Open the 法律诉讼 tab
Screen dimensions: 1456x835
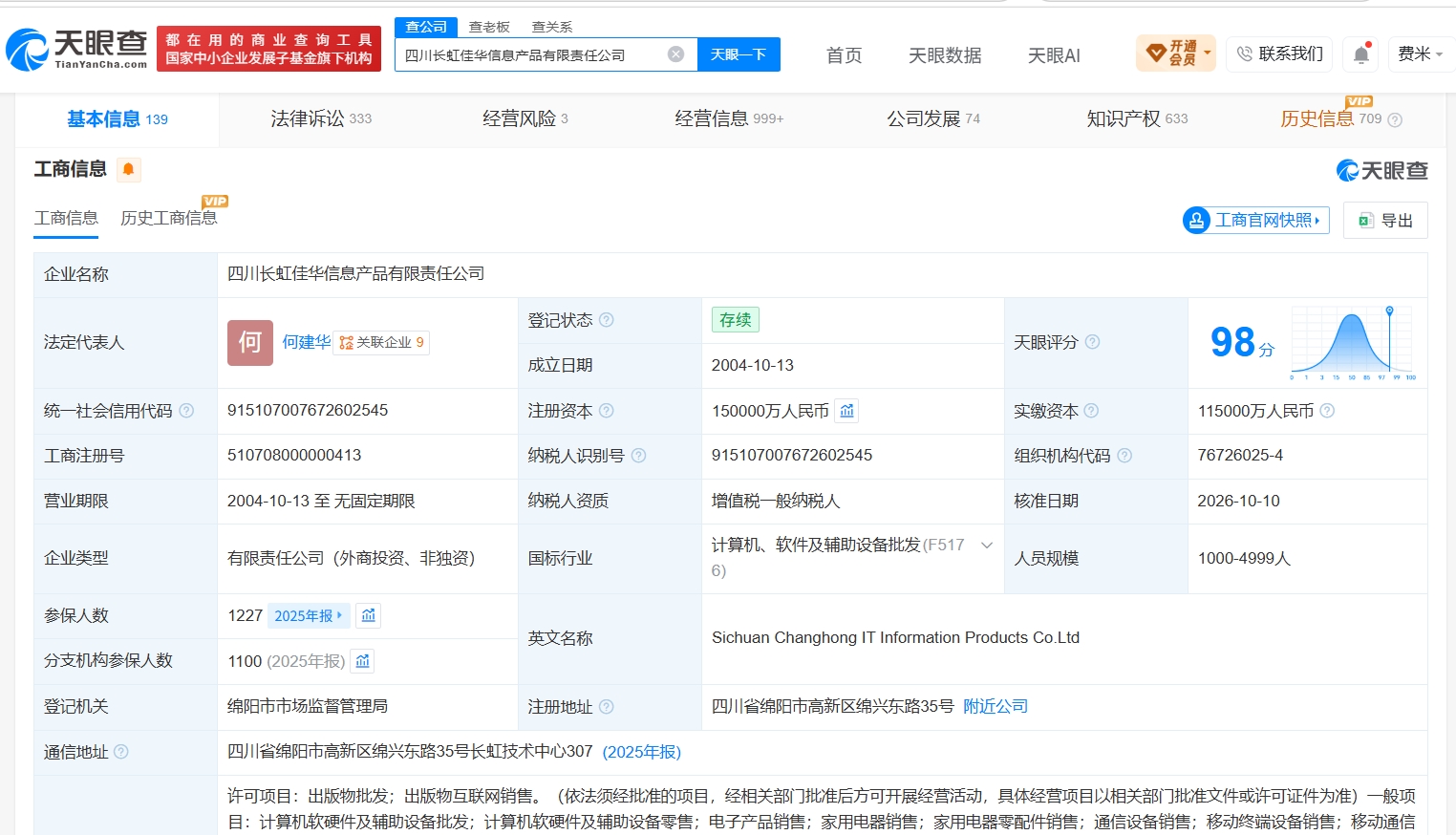tap(321, 118)
